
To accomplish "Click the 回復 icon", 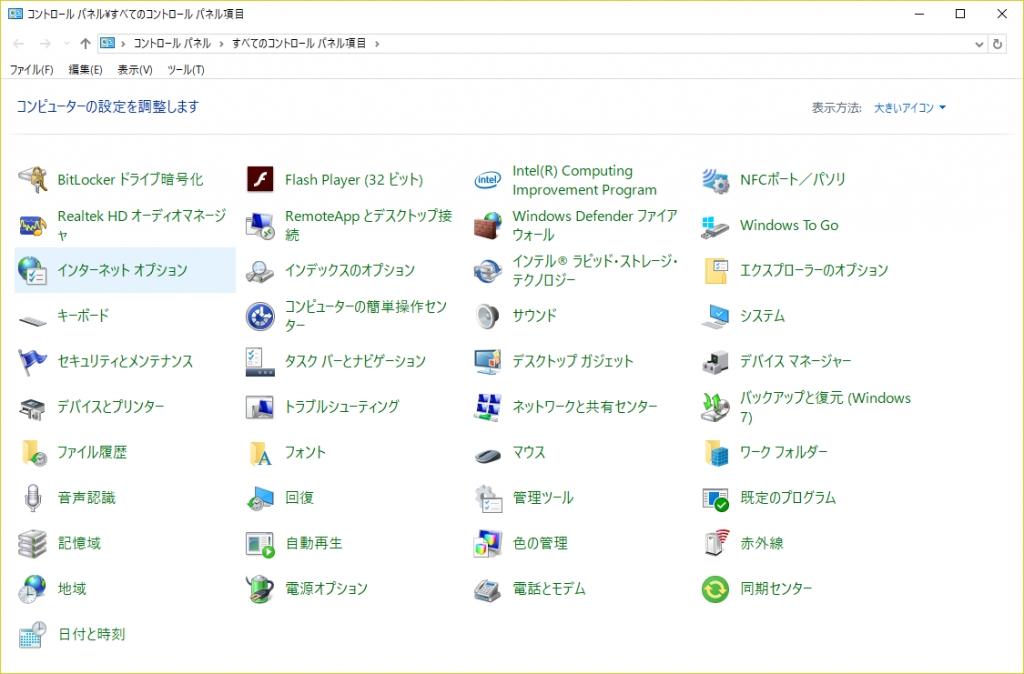I will click(x=260, y=498).
